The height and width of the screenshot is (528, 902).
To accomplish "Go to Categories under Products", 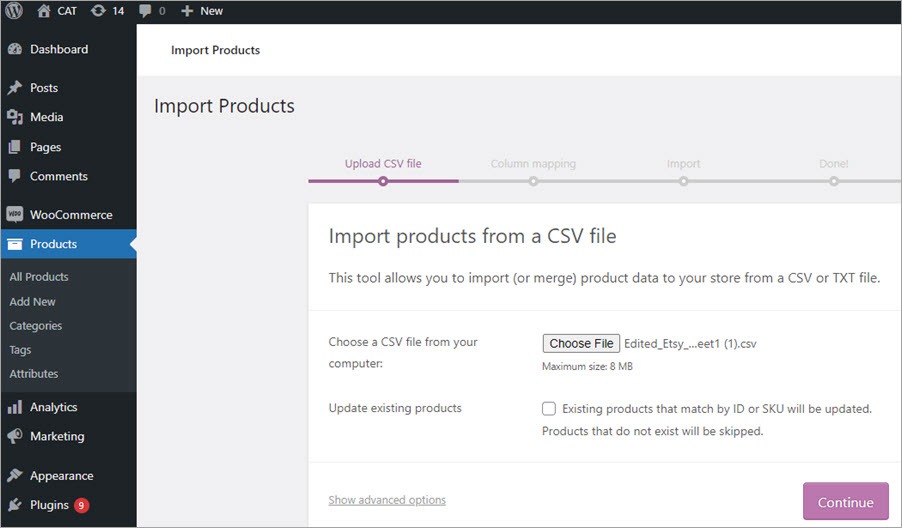I will (x=36, y=326).
